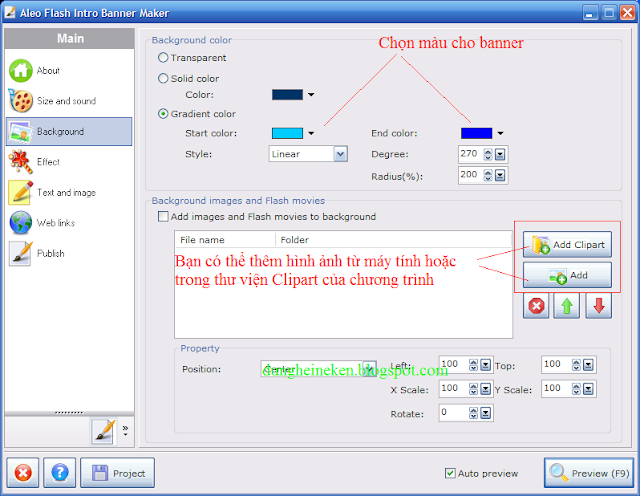Click the Top spinner arrows
This screenshot has height=496, width=640.
(x=576, y=365)
